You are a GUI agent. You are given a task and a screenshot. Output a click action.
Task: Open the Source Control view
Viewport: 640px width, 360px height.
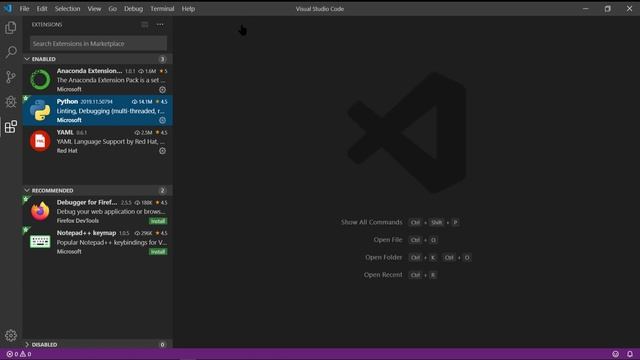(11, 77)
